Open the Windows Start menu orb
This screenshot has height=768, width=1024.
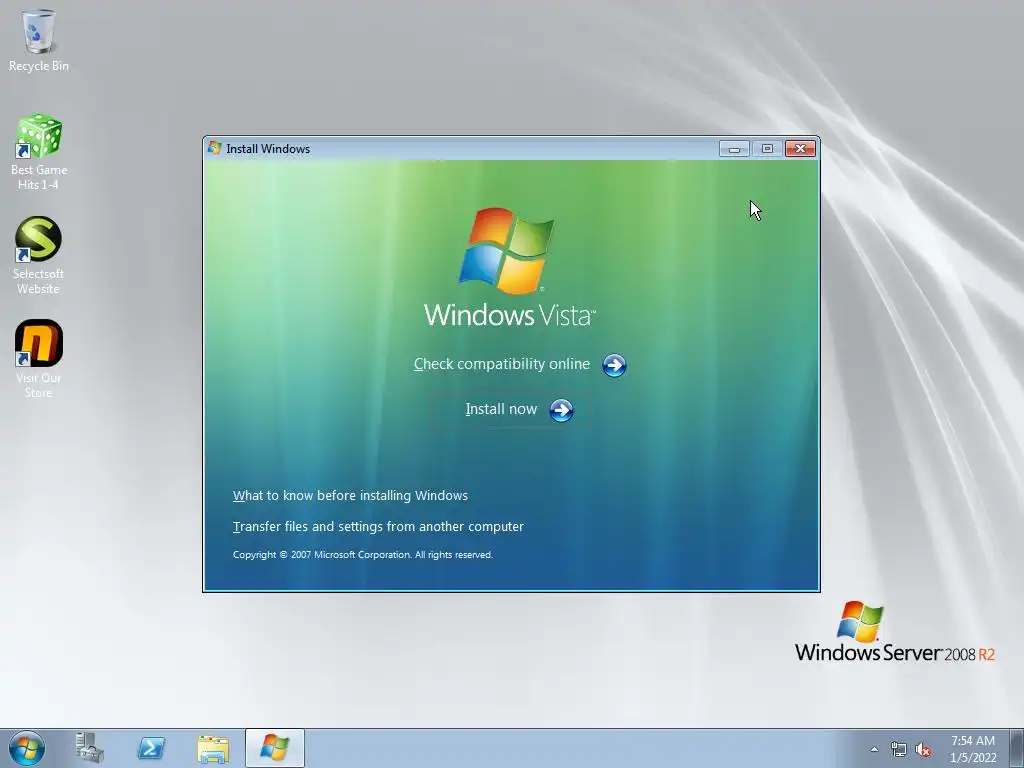[27, 748]
